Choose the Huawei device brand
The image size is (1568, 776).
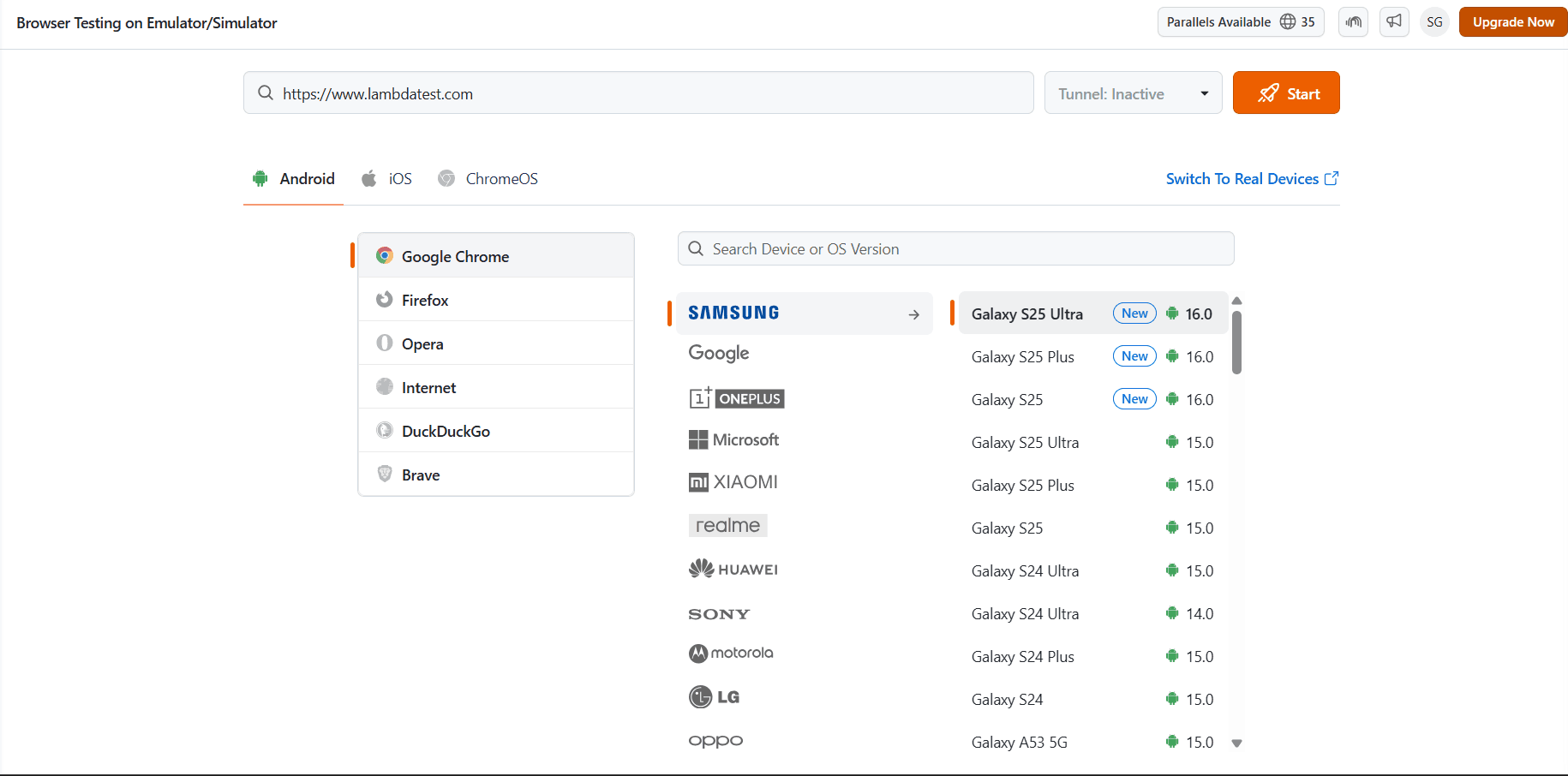733,569
